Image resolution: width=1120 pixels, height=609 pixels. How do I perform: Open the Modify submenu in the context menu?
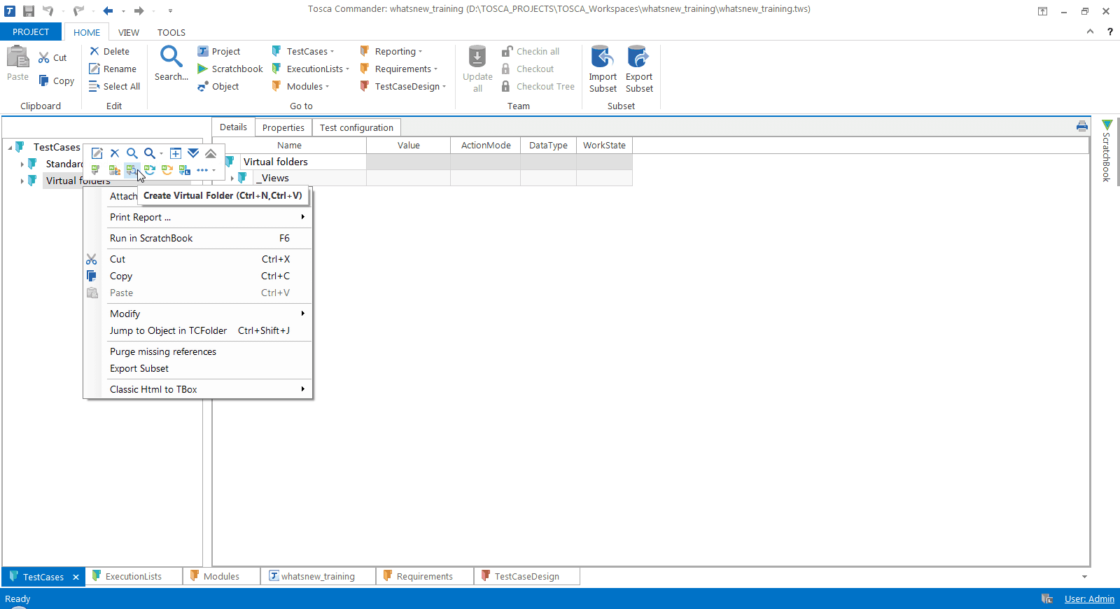(x=199, y=313)
